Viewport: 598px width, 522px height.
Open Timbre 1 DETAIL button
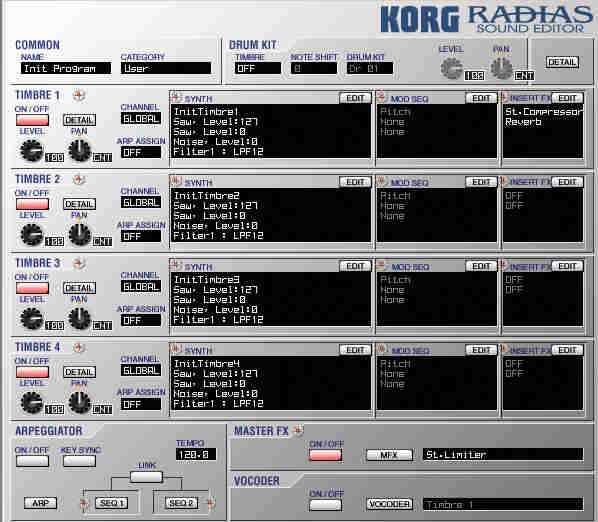click(x=79, y=120)
